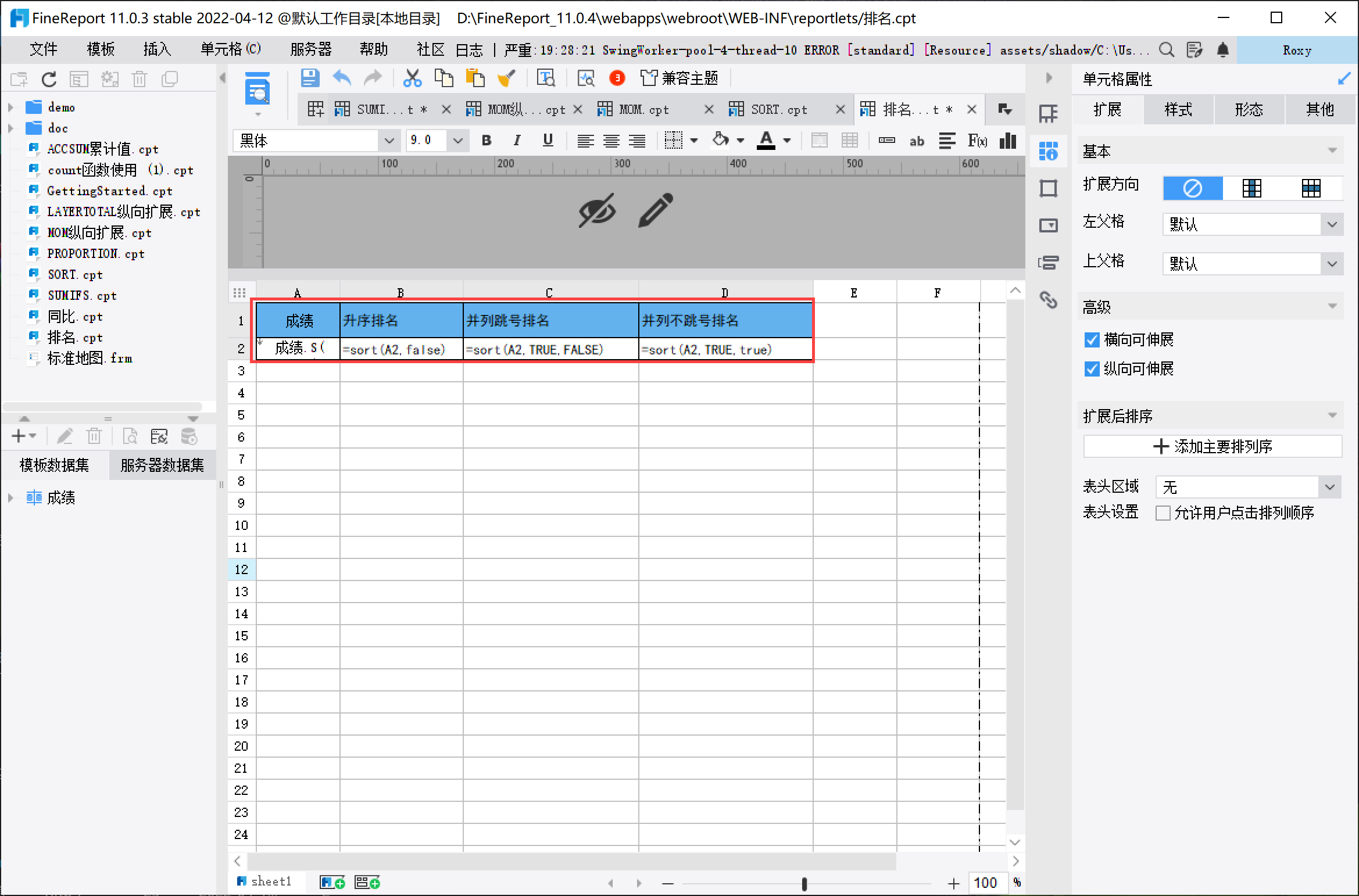Open the 左父格 dropdown
This screenshot has height=896, width=1359.
(x=1332, y=224)
